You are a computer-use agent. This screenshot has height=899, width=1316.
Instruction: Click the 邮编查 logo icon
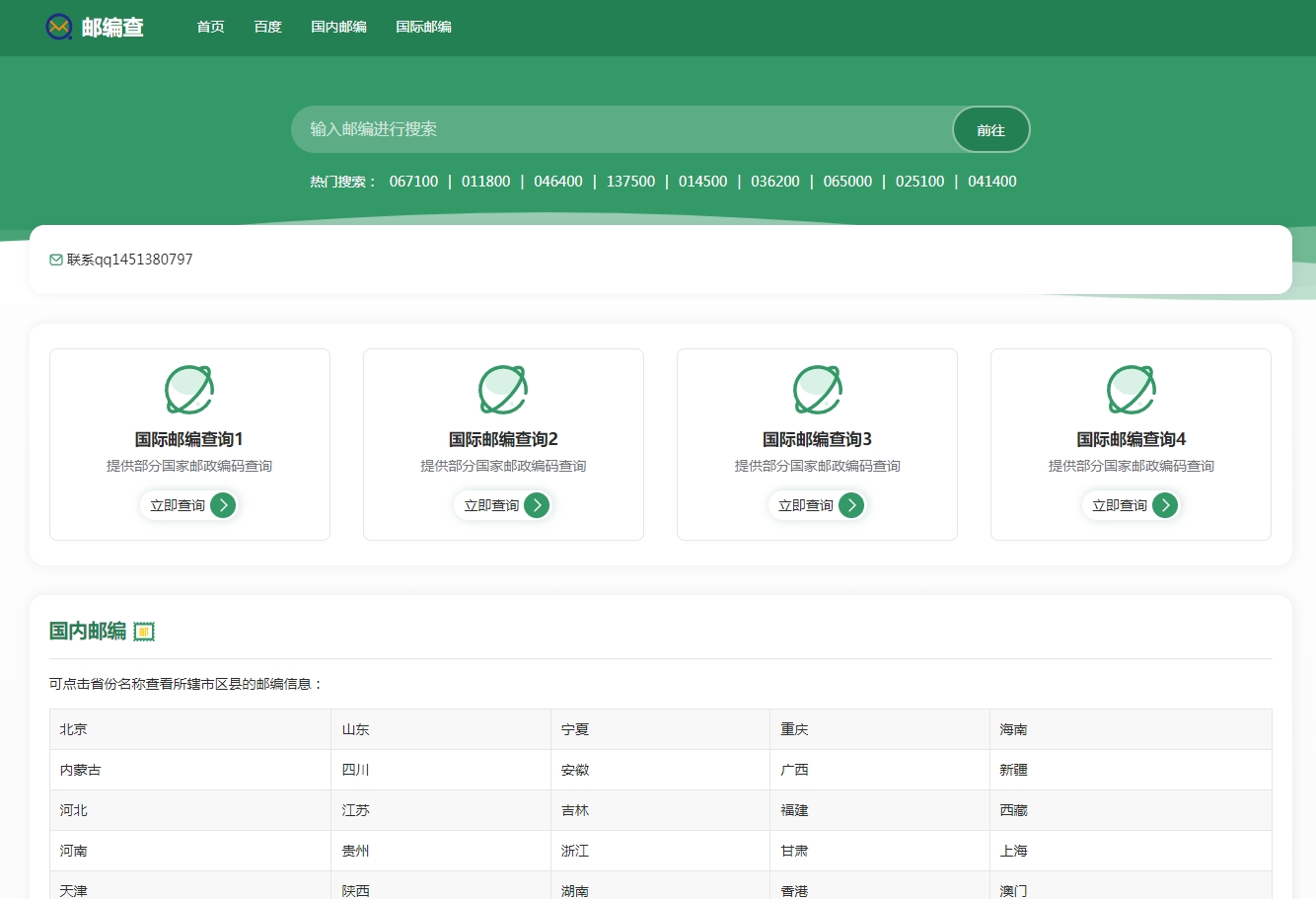[x=59, y=27]
